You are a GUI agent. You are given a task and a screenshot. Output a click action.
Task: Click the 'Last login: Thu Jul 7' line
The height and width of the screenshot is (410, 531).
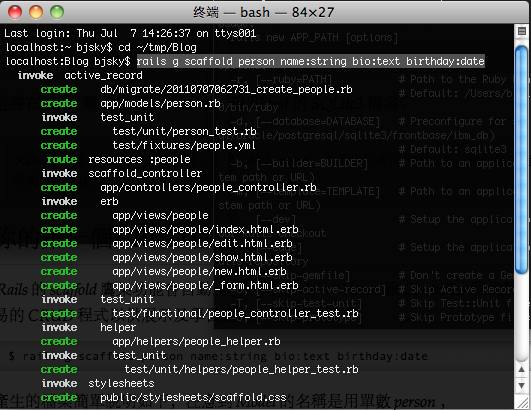pos(130,33)
